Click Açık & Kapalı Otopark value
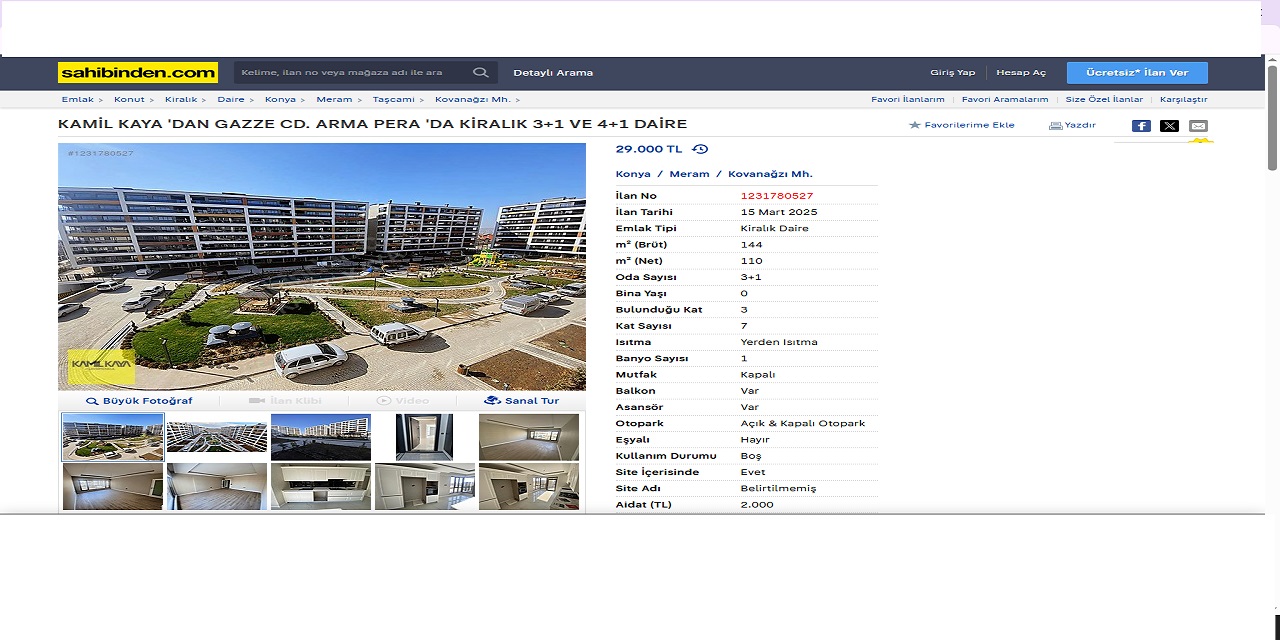1280x640 pixels. [803, 423]
